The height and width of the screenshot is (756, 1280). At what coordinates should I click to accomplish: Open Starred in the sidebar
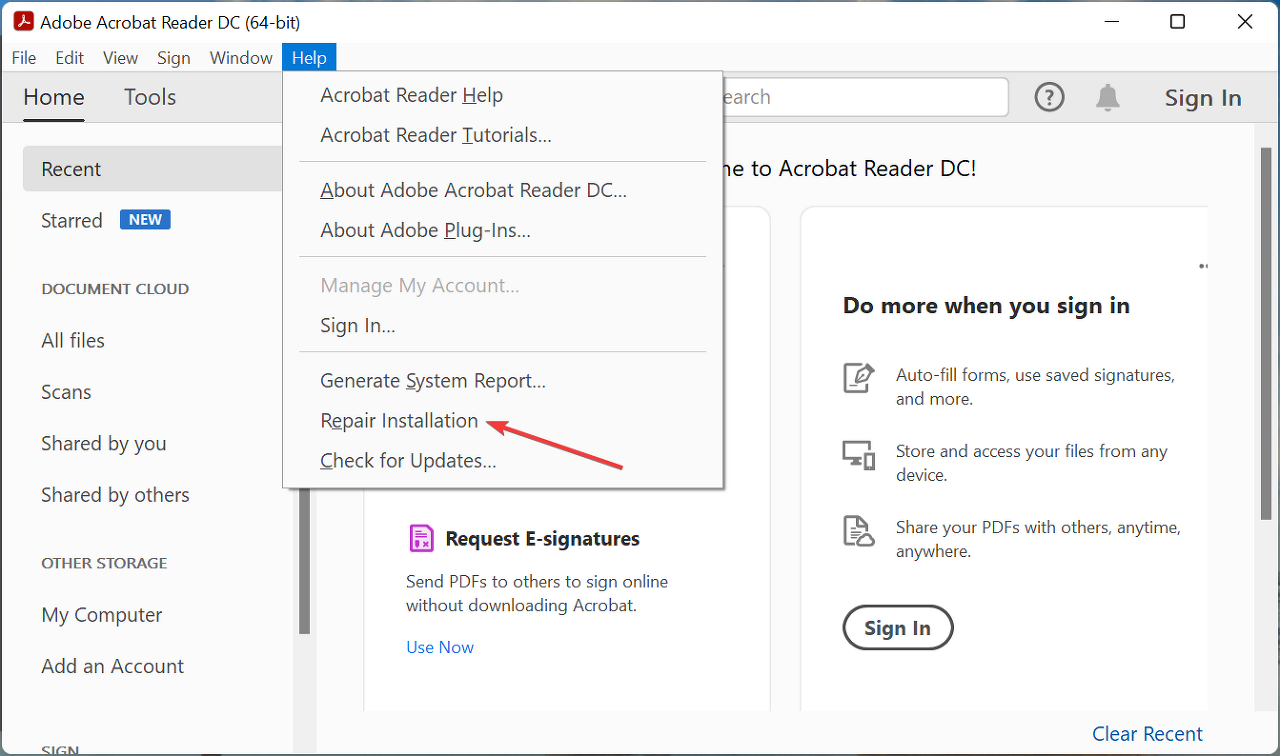pyautogui.click(x=72, y=220)
